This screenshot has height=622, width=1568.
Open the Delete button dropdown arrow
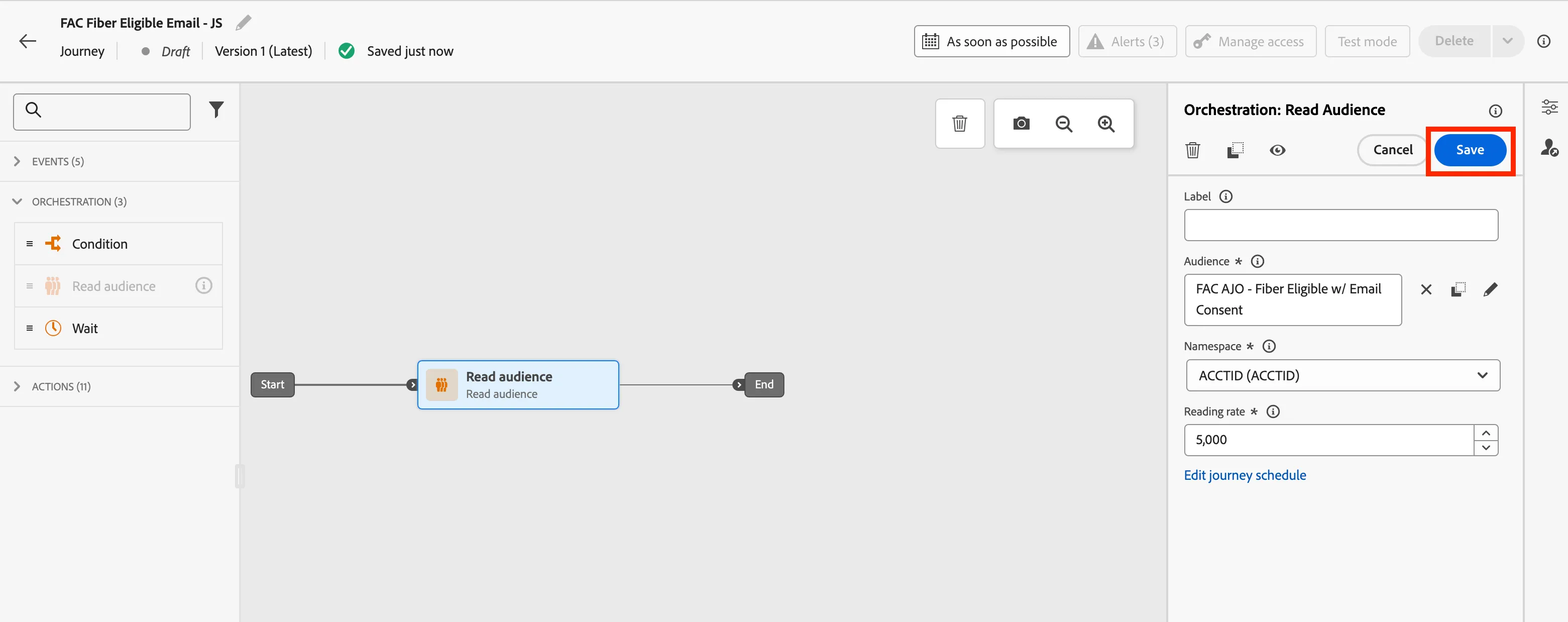[x=1507, y=41]
